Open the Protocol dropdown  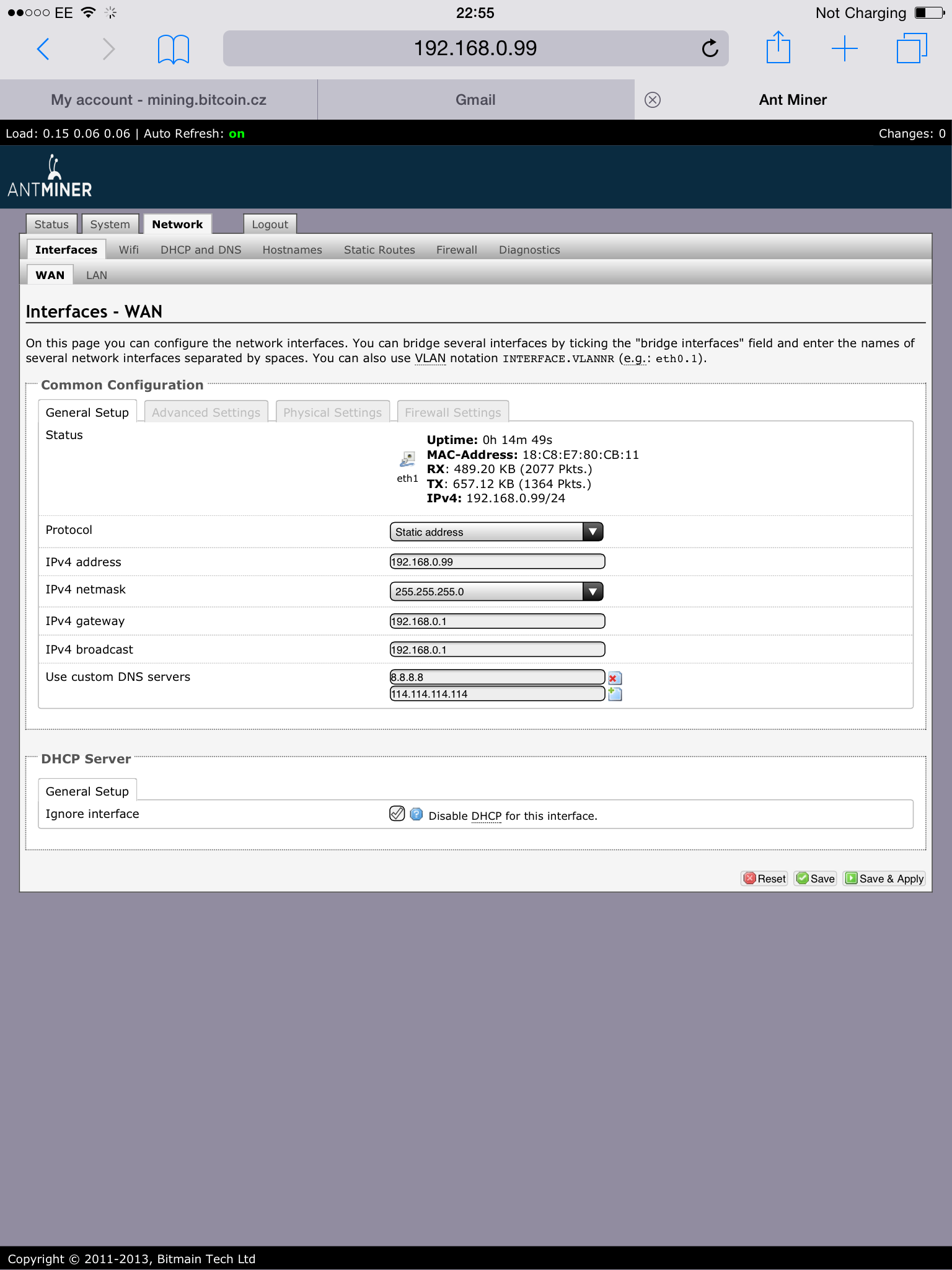point(496,531)
